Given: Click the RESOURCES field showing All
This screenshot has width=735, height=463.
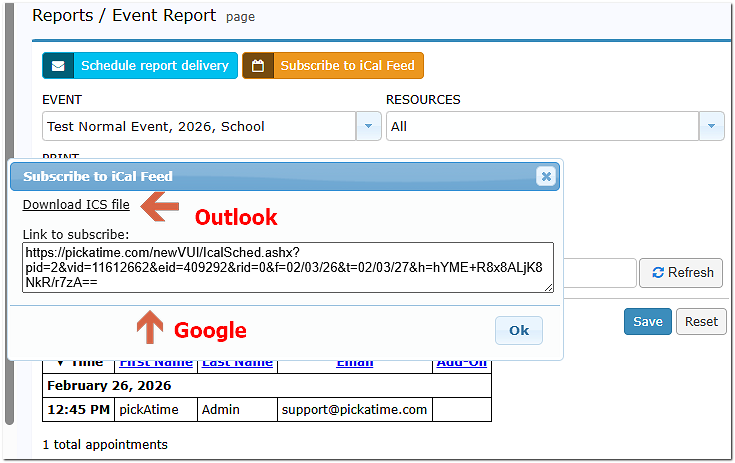Looking at the screenshot, I should pos(541,127).
